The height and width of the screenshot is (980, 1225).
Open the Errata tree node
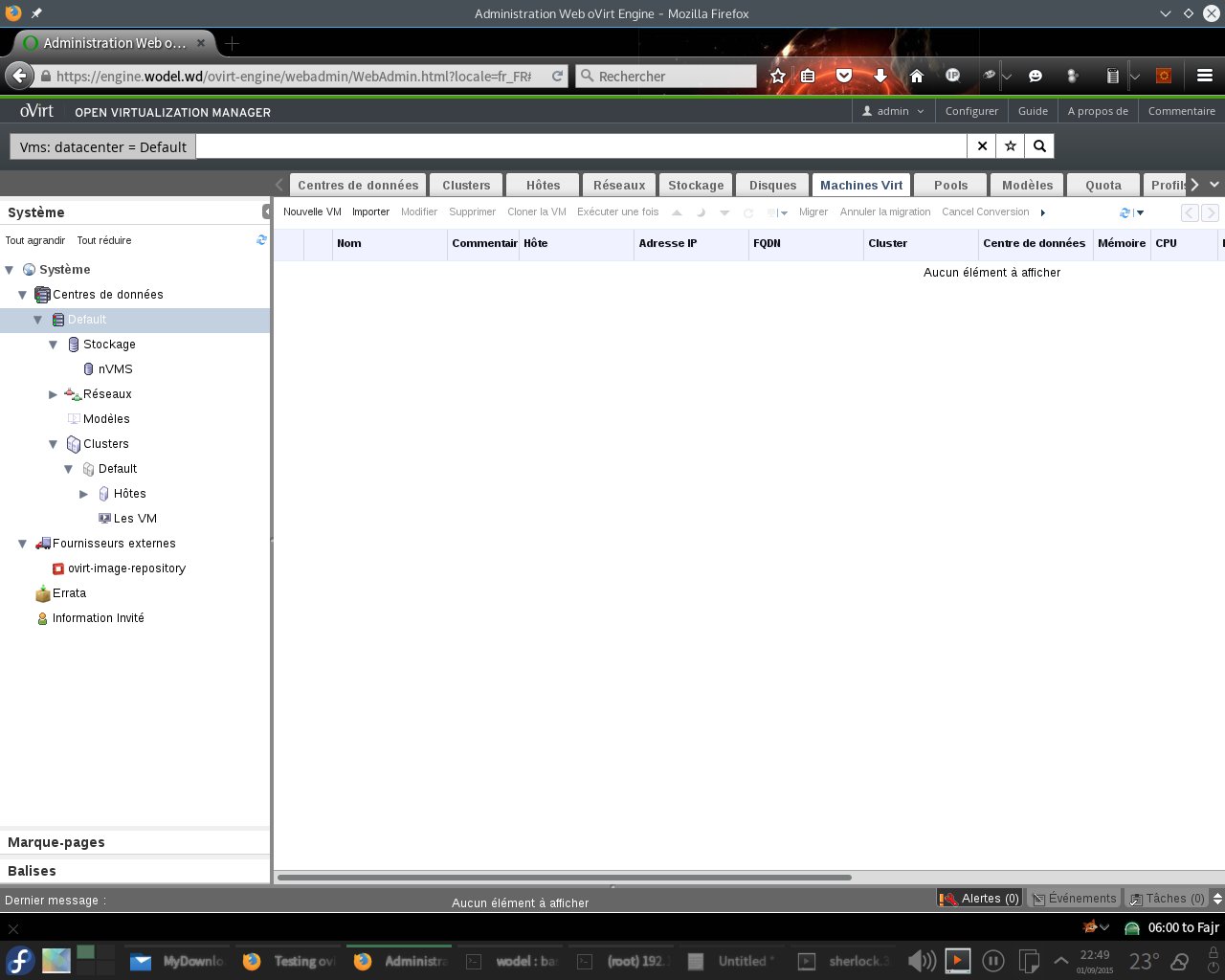pyautogui.click(x=69, y=593)
